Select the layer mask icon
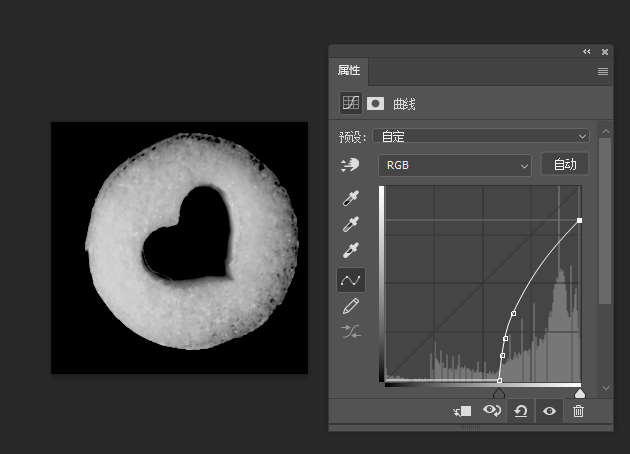The image size is (630, 454). (x=376, y=104)
